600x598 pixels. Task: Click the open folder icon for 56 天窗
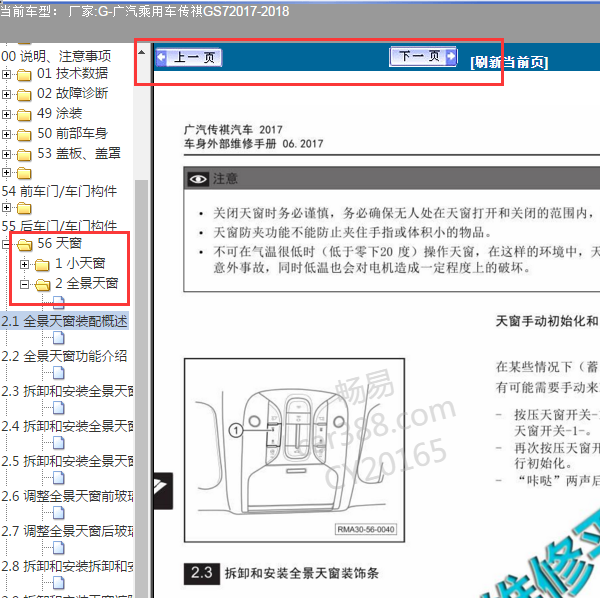[24, 244]
